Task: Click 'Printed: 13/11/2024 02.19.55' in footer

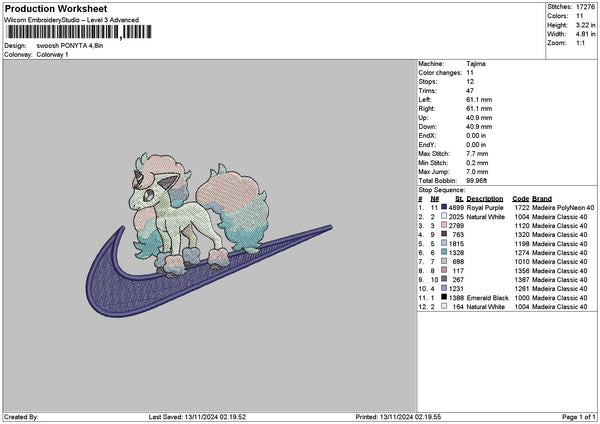Action: click(x=398, y=417)
